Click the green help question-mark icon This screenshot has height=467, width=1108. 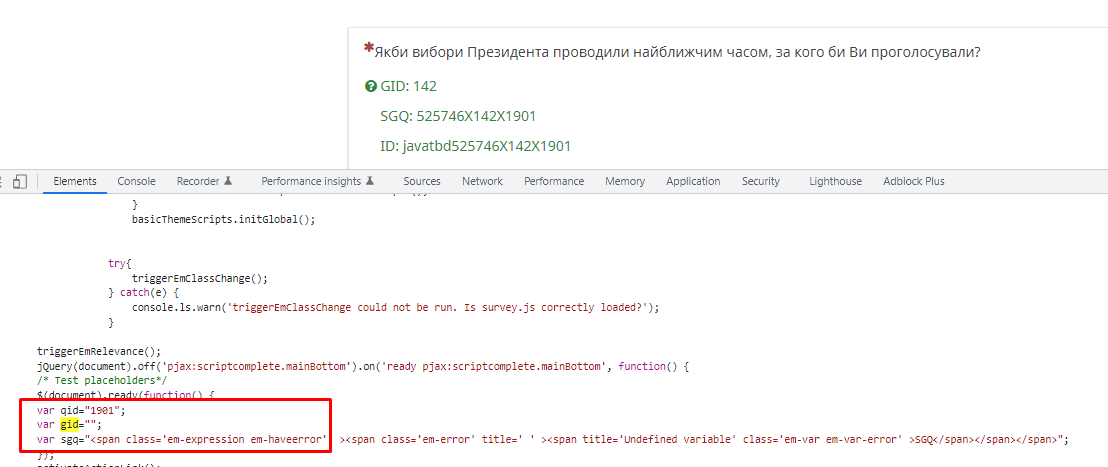point(370,87)
